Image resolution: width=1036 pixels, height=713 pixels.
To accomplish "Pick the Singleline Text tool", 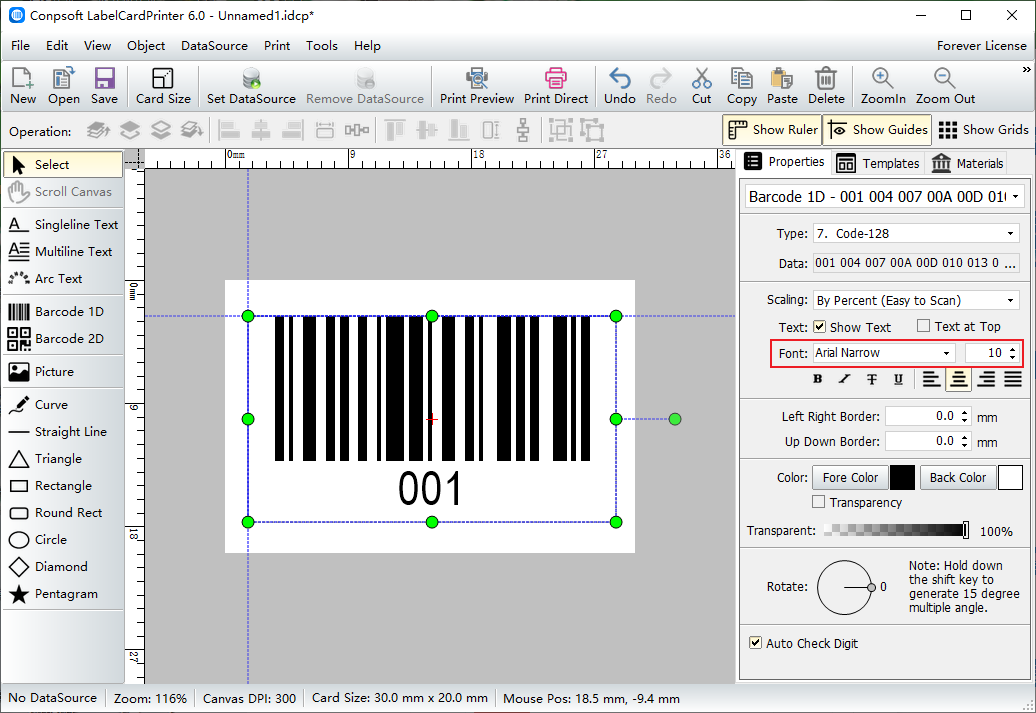I will click(x=63, y=225).
